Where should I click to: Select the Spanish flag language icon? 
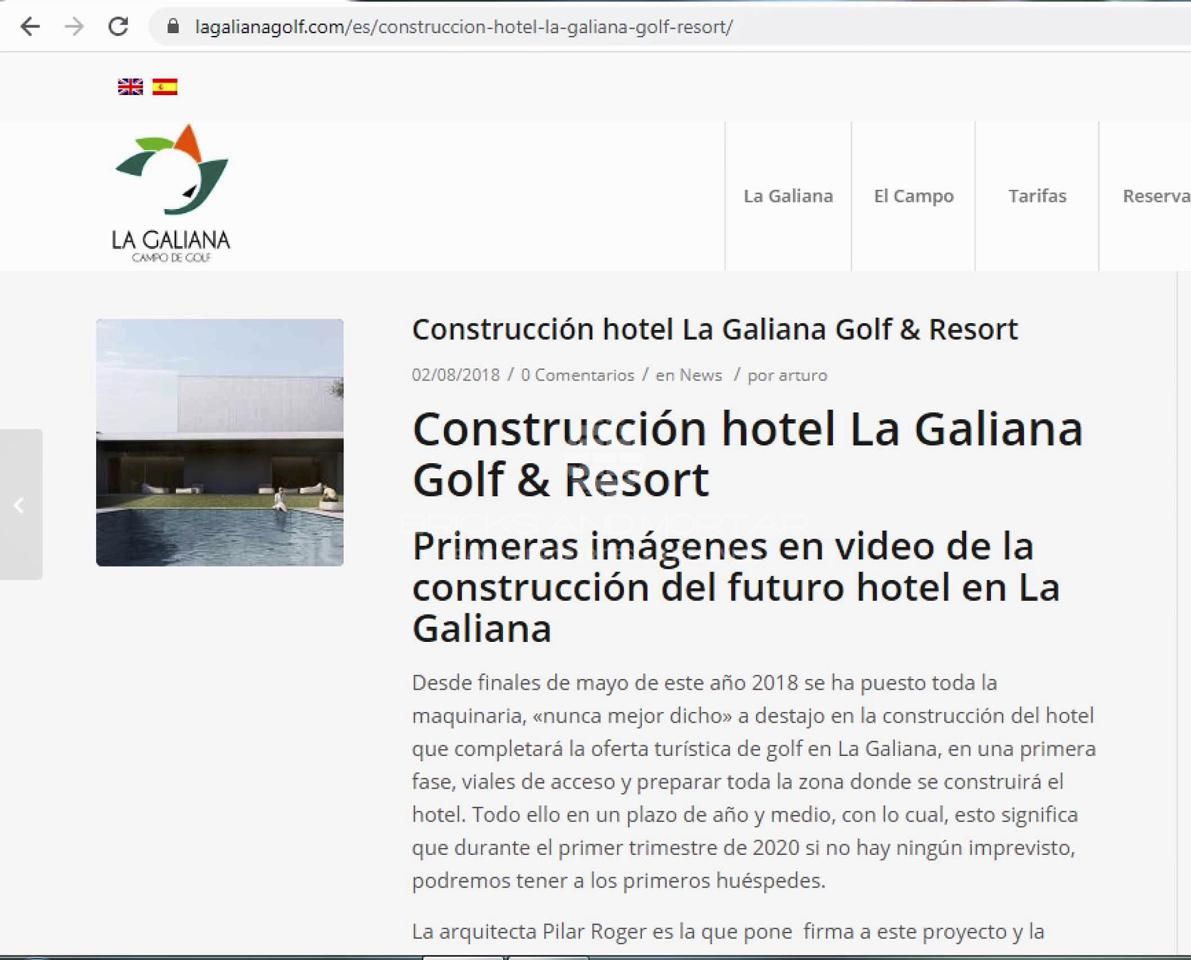pos(165,87)
